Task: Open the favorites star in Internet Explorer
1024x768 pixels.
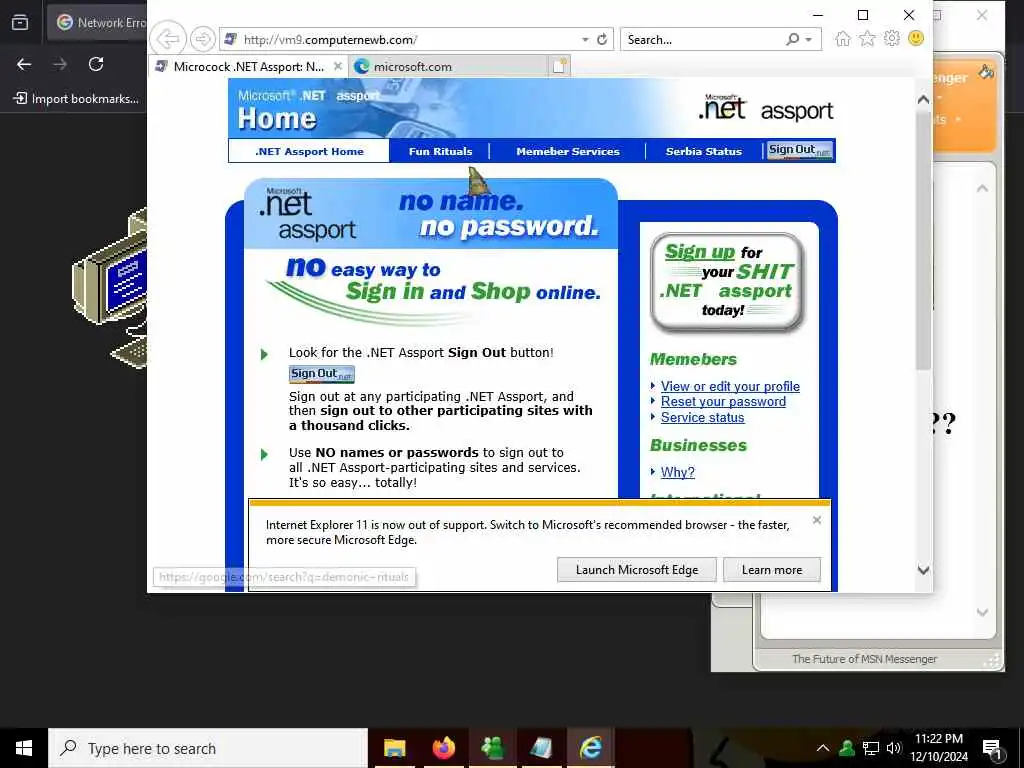Action: [x=867, y=39]
